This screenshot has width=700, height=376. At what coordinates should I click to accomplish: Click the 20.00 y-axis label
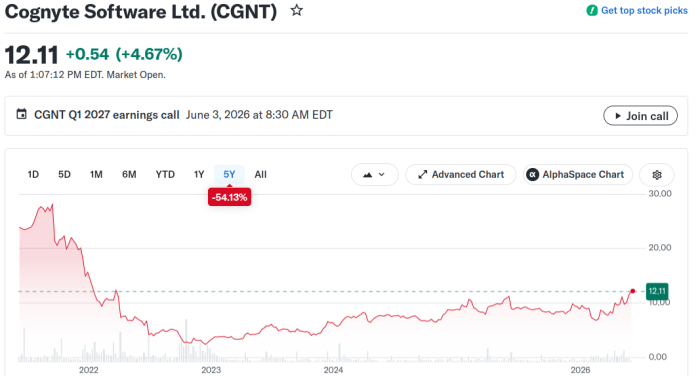click(x=660, y=247)
